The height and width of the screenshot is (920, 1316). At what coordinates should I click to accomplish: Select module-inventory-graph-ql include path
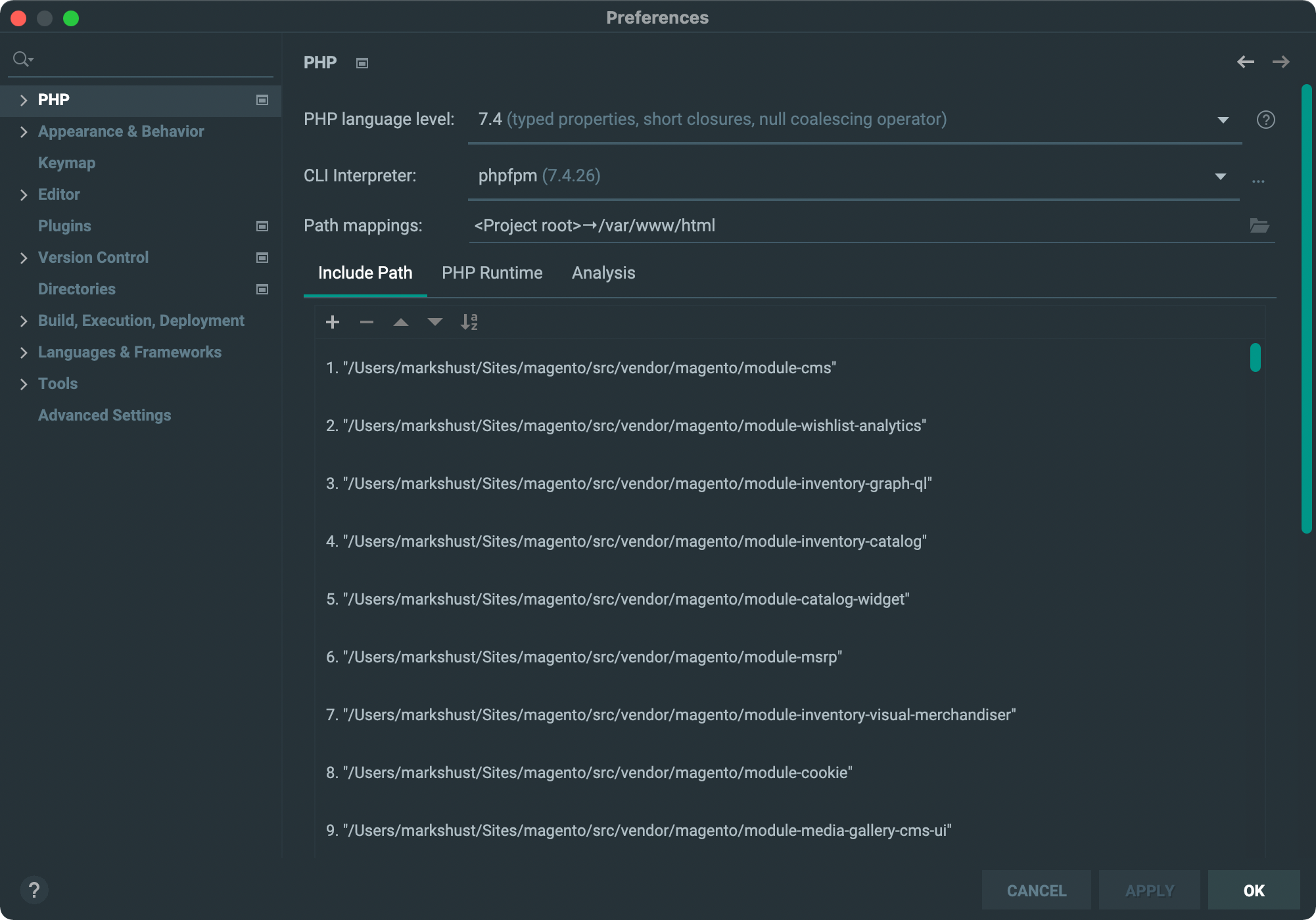(628, 484)
